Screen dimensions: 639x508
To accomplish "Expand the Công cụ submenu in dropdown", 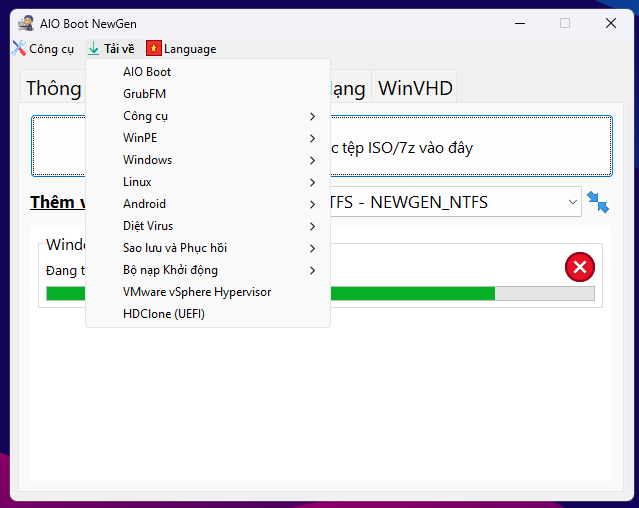I will point(208,116).
